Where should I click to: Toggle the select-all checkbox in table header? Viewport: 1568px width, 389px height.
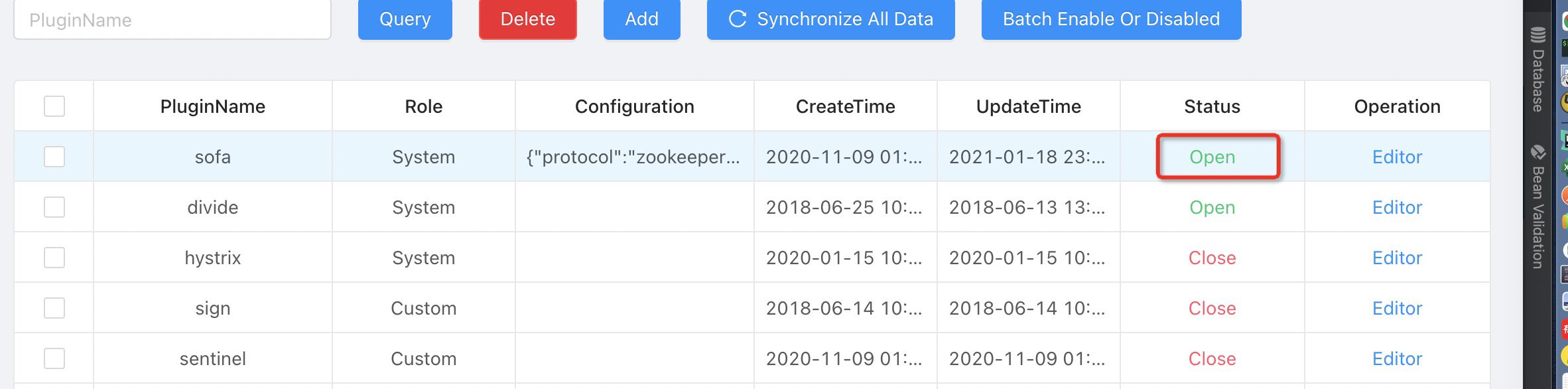click(54, 106)
